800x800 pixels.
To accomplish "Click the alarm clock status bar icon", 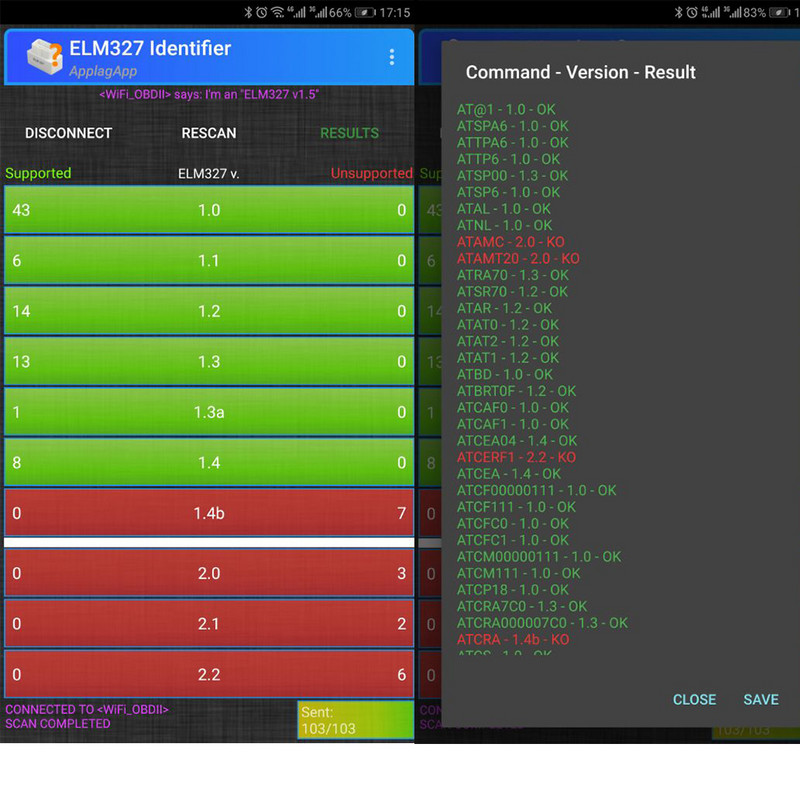I will [261, 12].
